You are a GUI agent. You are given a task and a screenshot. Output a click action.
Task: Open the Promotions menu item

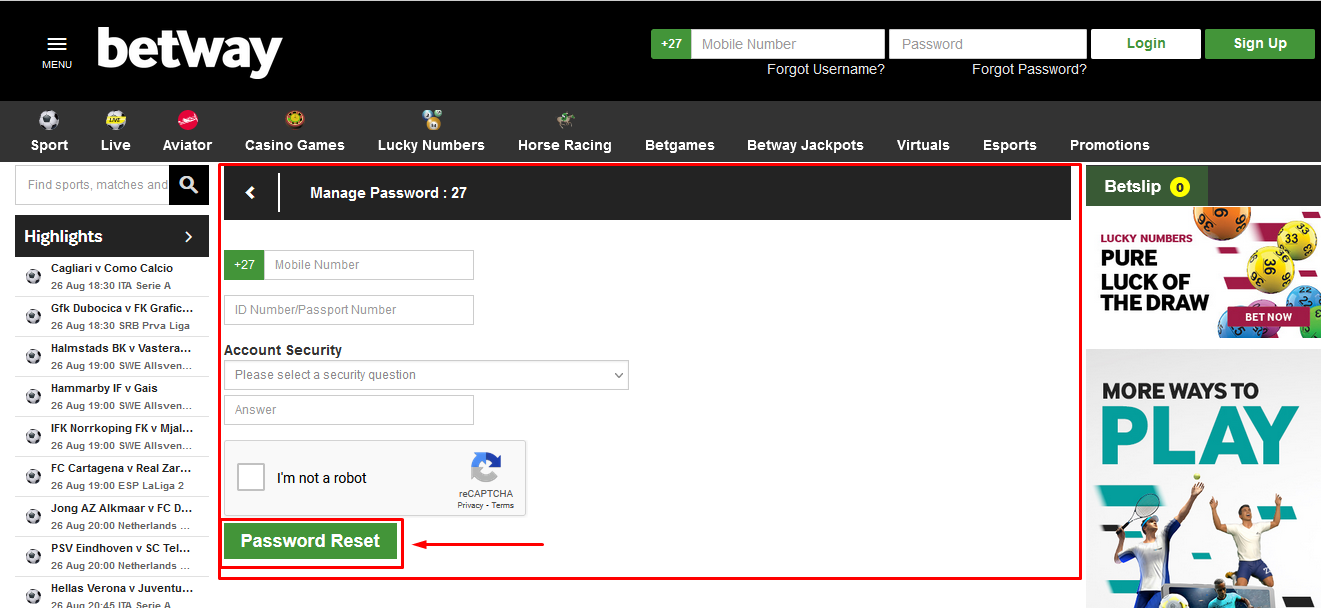pos(1109,145)
